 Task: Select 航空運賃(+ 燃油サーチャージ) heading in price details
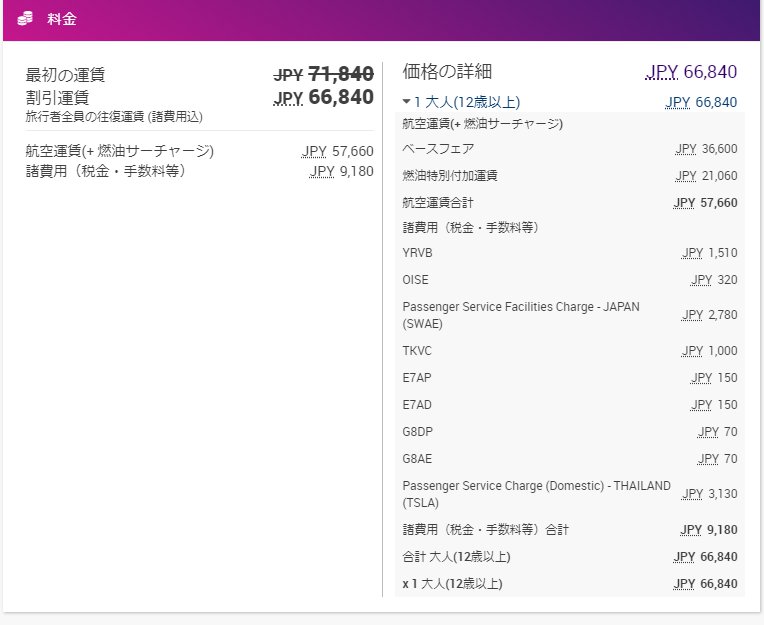tap(482, 124)
